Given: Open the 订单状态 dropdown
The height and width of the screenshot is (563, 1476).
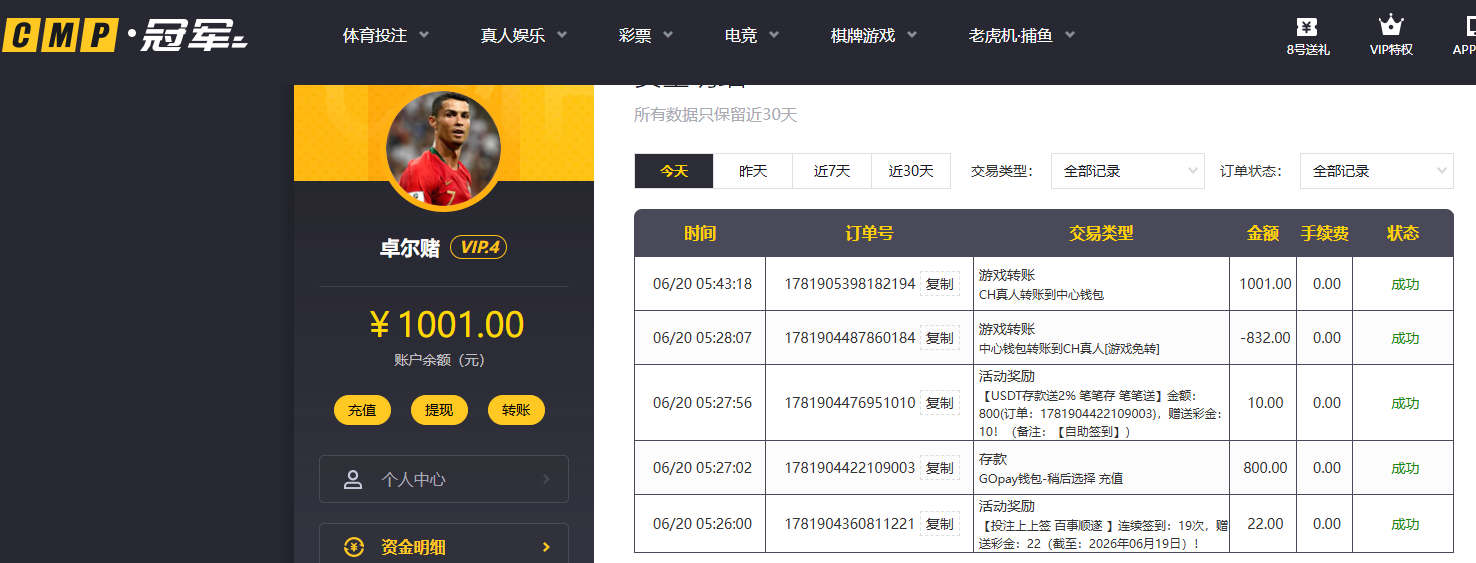Looking at the screenshot, I should pos(1376,171).
